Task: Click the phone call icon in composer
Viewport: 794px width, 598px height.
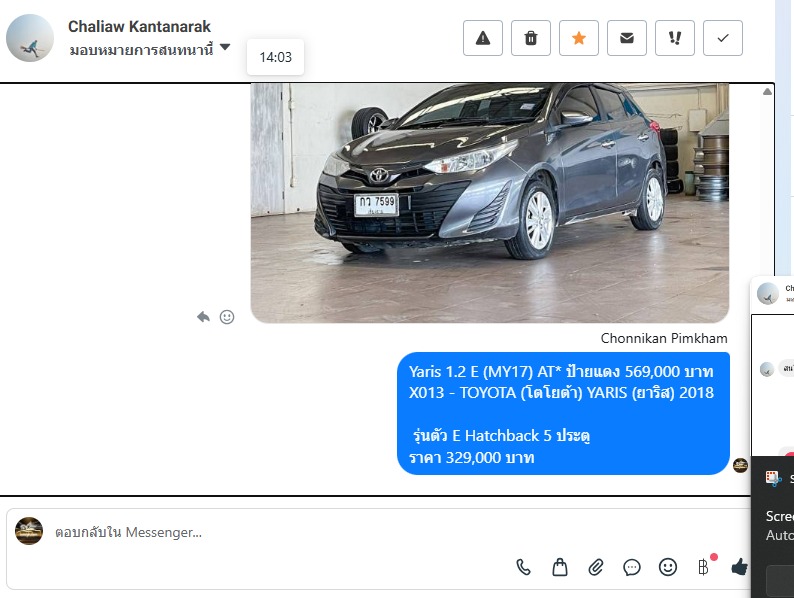Action: (x=523, y=567)
